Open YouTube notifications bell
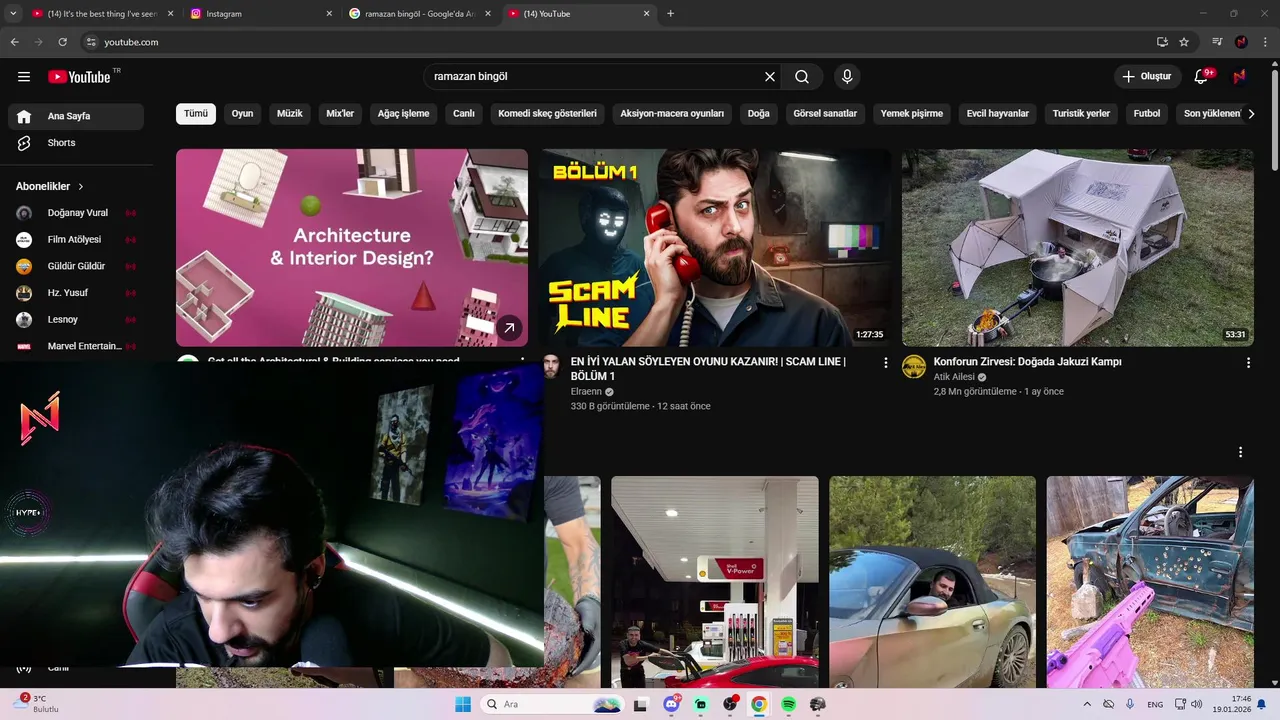This screenshot has height=720, width=1280. click(1202, 77)
